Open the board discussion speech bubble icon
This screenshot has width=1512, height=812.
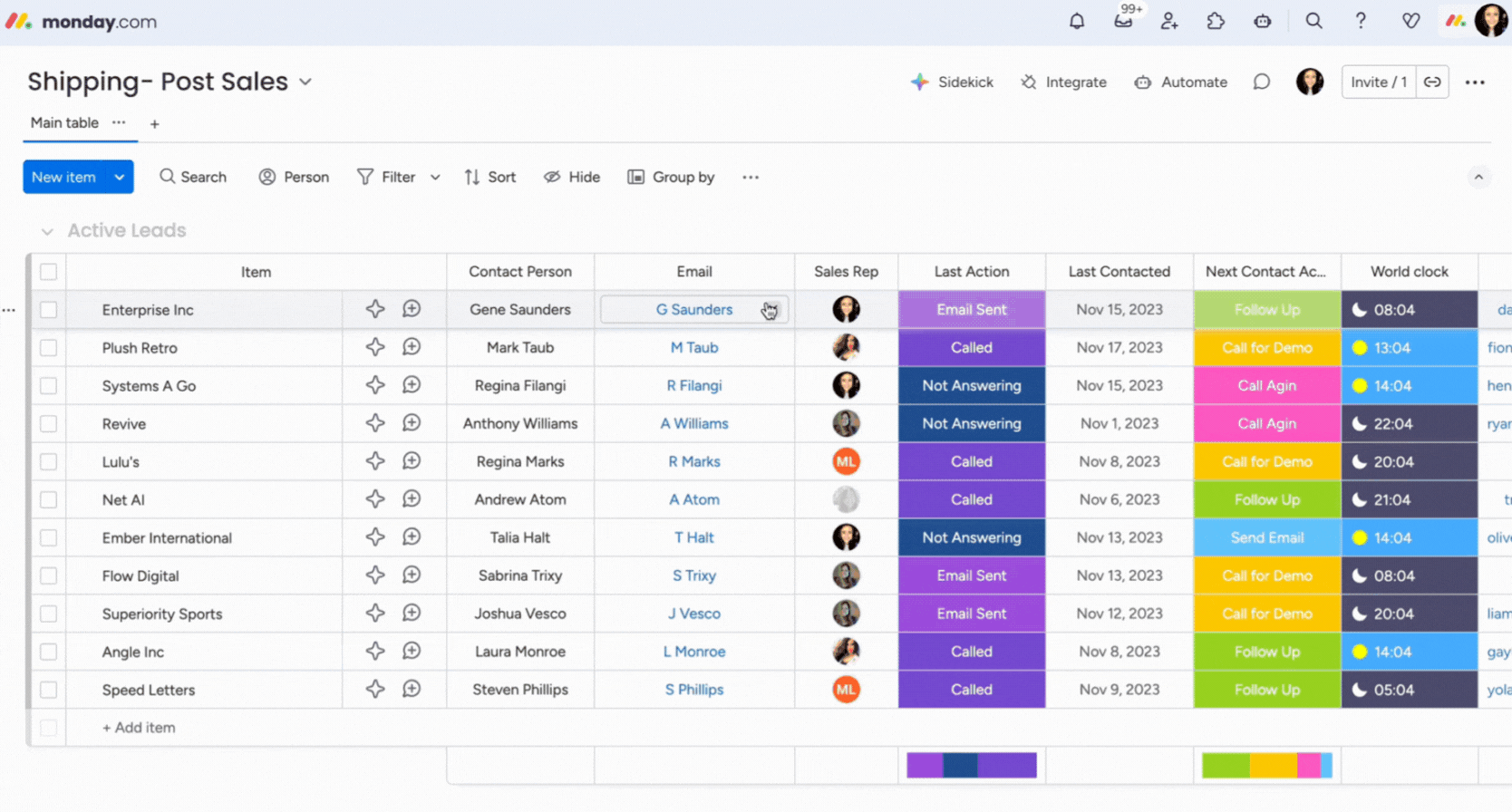point(1261,82)
